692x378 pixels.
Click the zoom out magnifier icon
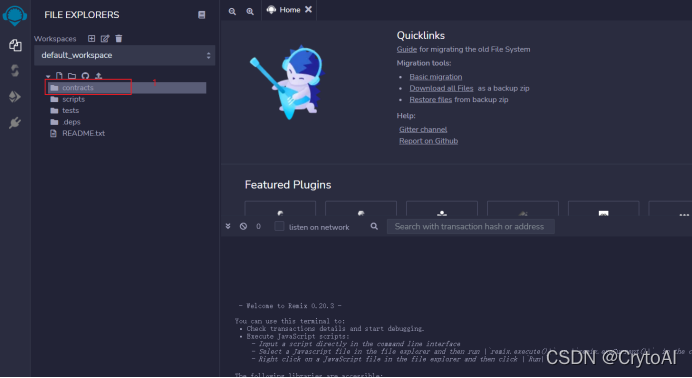[x=232, y=11]
